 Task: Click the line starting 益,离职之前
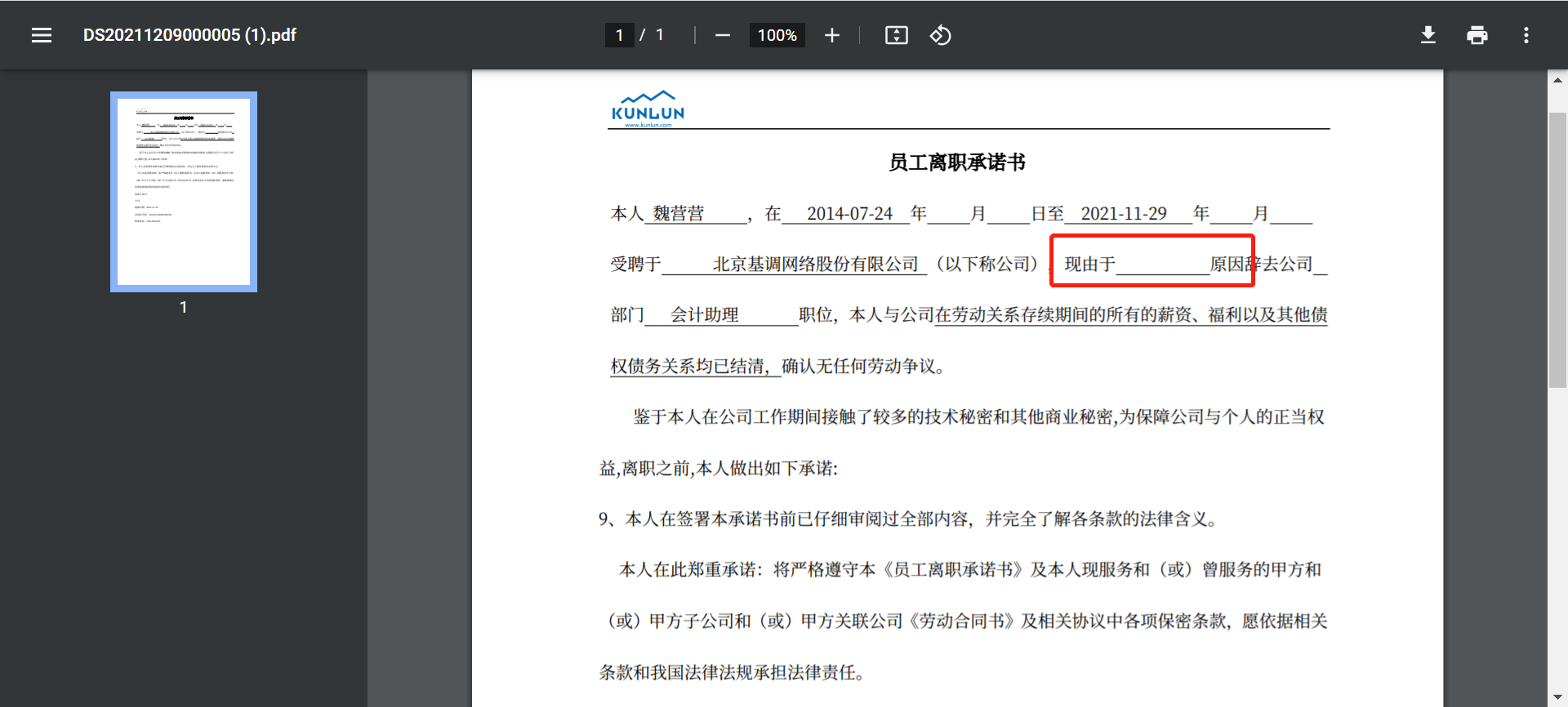[719, 469]
